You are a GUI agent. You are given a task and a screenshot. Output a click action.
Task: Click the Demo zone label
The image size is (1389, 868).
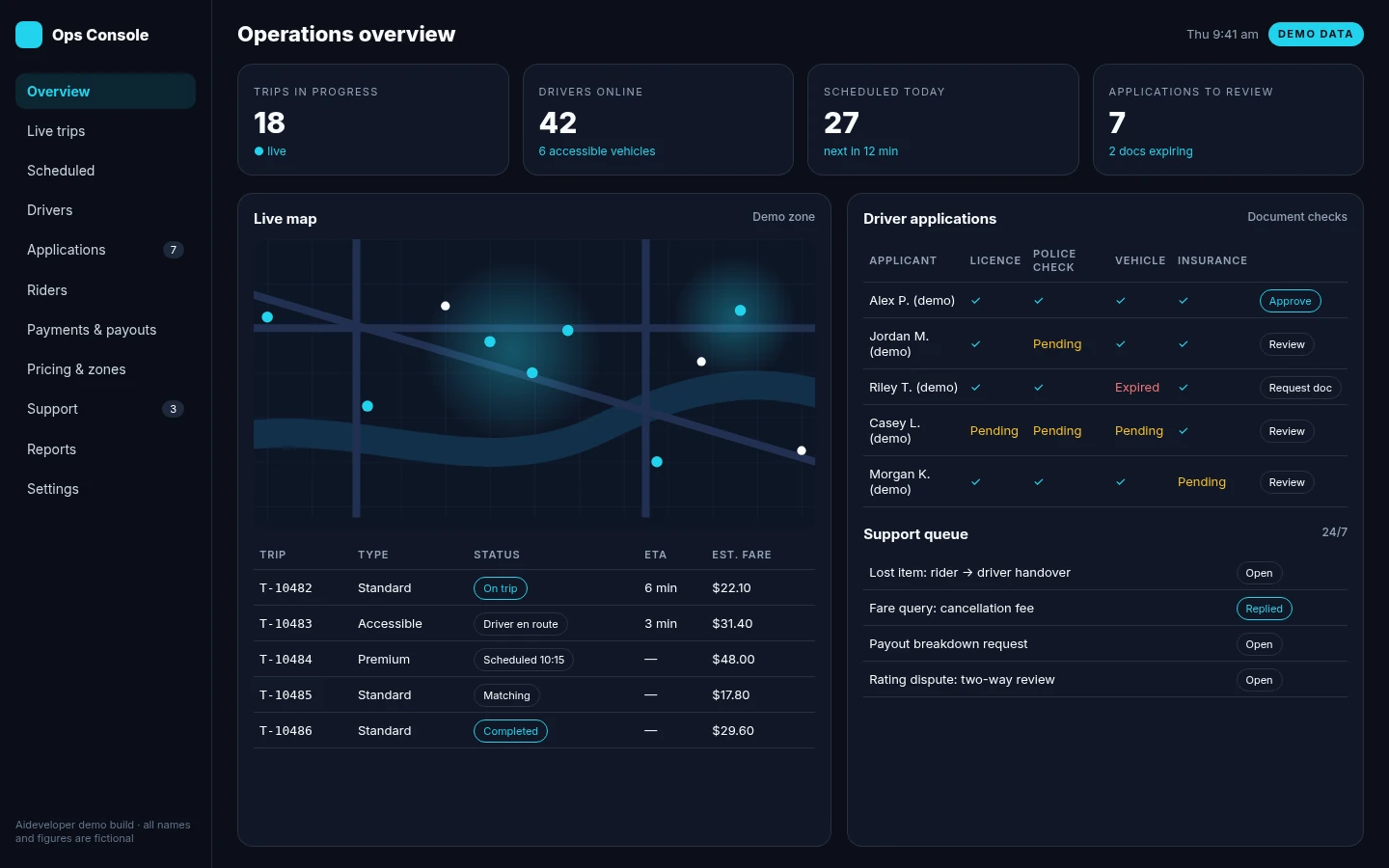[x=783, y=217]
